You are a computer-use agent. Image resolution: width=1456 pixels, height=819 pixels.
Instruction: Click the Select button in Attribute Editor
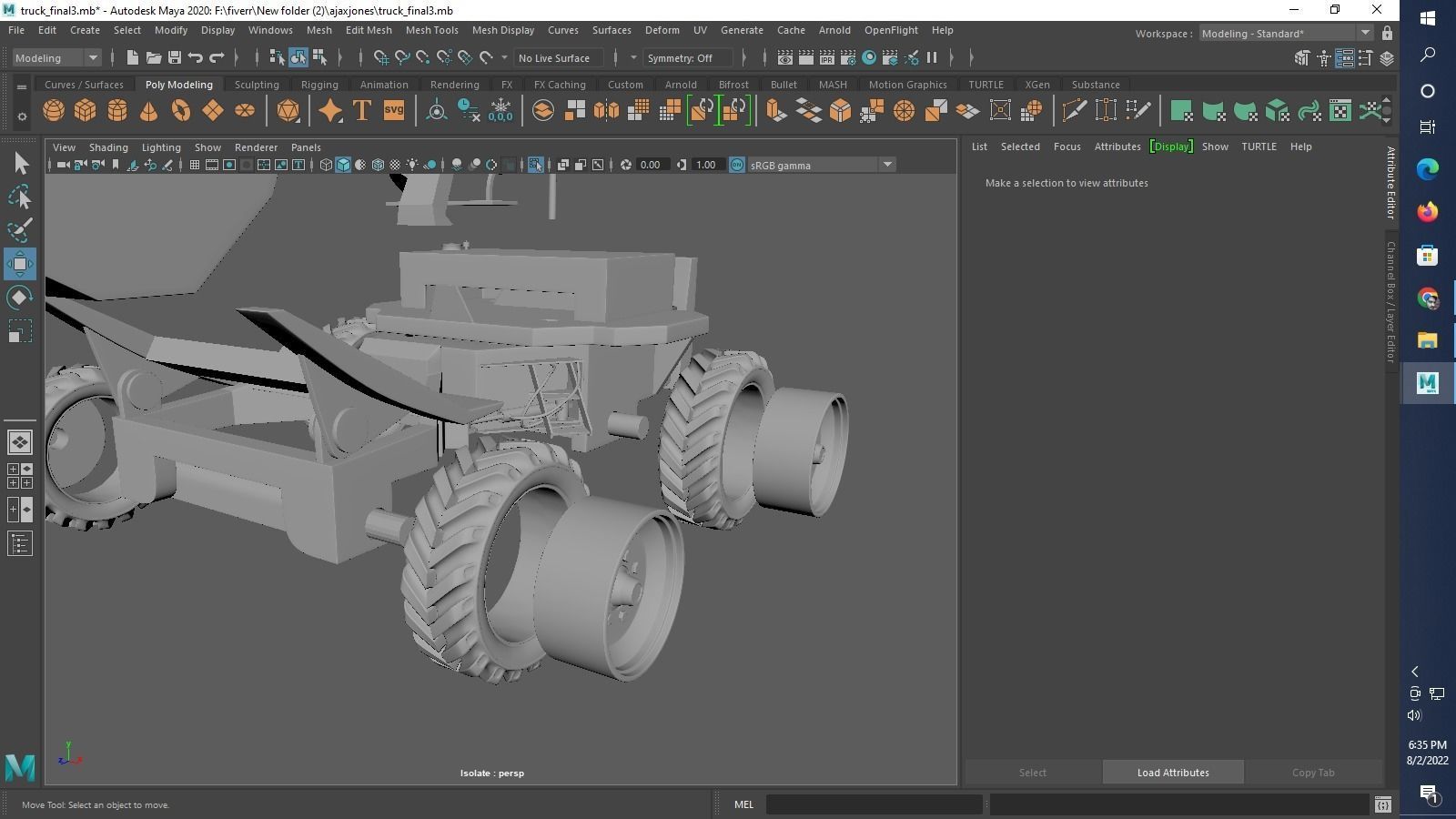tap(1032, 772)
